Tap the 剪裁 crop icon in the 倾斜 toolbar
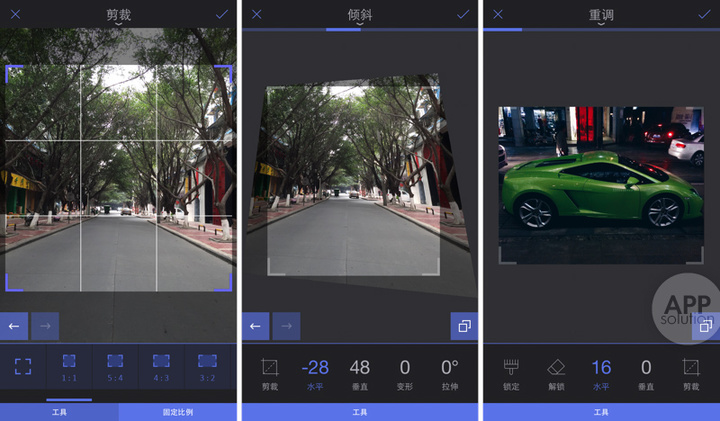The image size is (720, 421). 269,372
